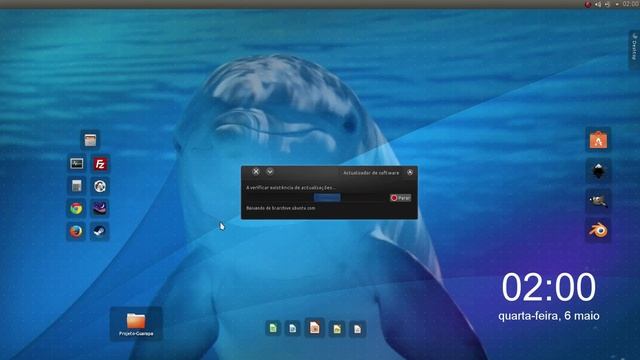Launch the terminal icon beside FileZilla

(77, 164)
